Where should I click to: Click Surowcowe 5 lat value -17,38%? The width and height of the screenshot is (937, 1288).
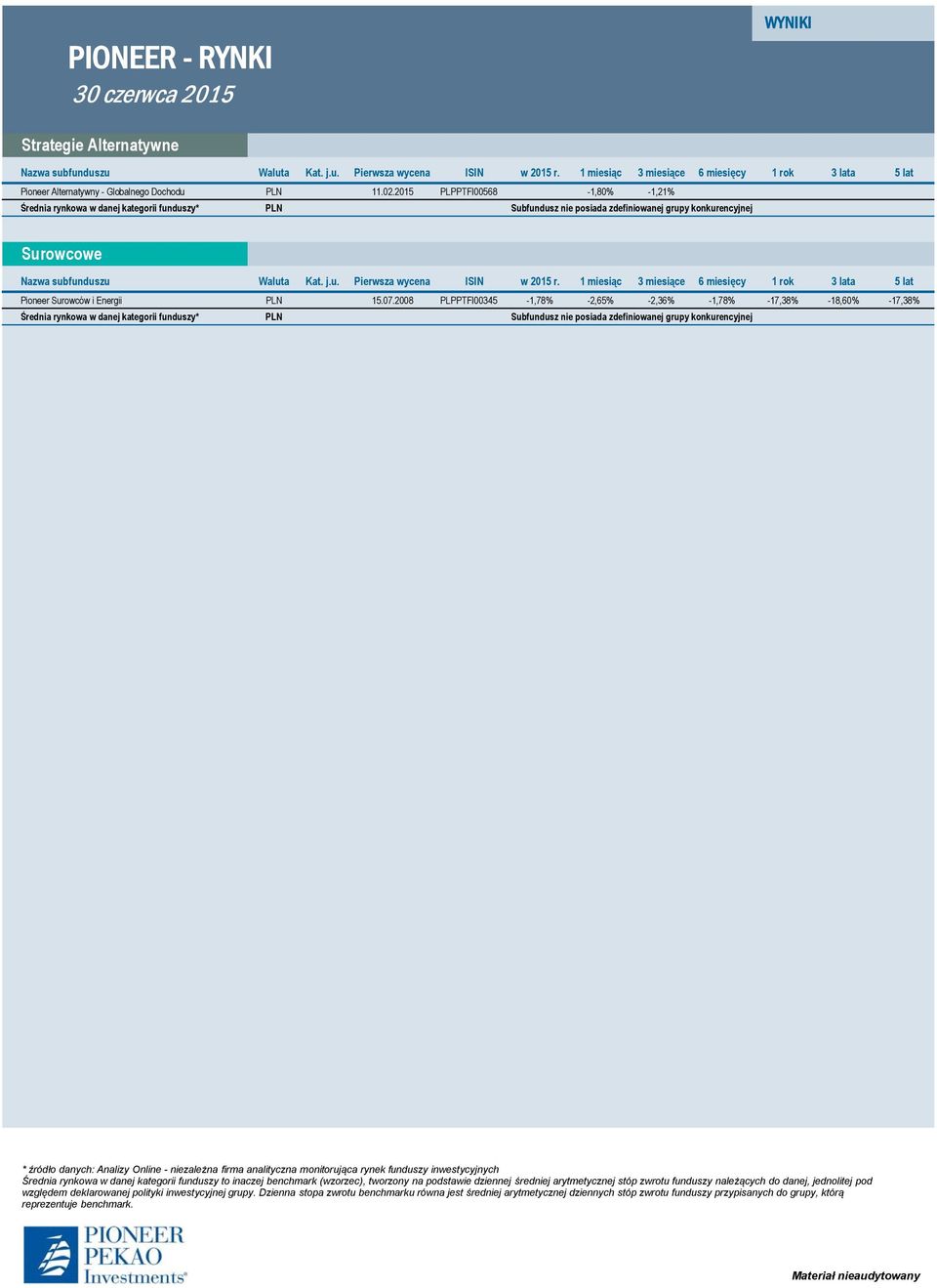click(904, 301)
